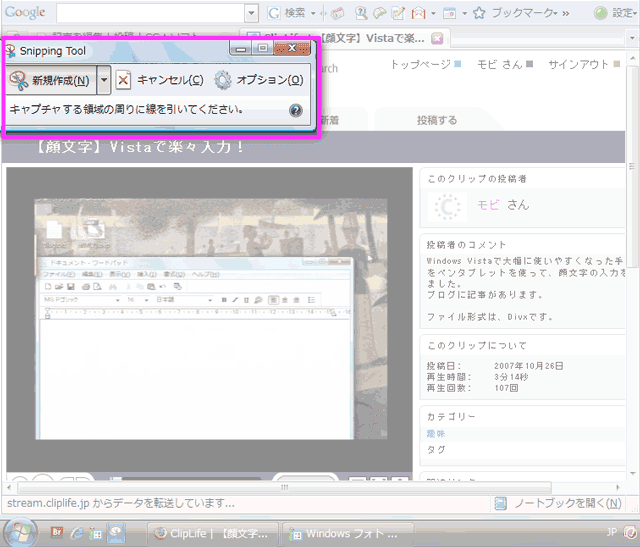Viewport: 640px width, 547px height.
Task: Click the green speech bubble toolbar icon
Action: [x=380, y=13]
